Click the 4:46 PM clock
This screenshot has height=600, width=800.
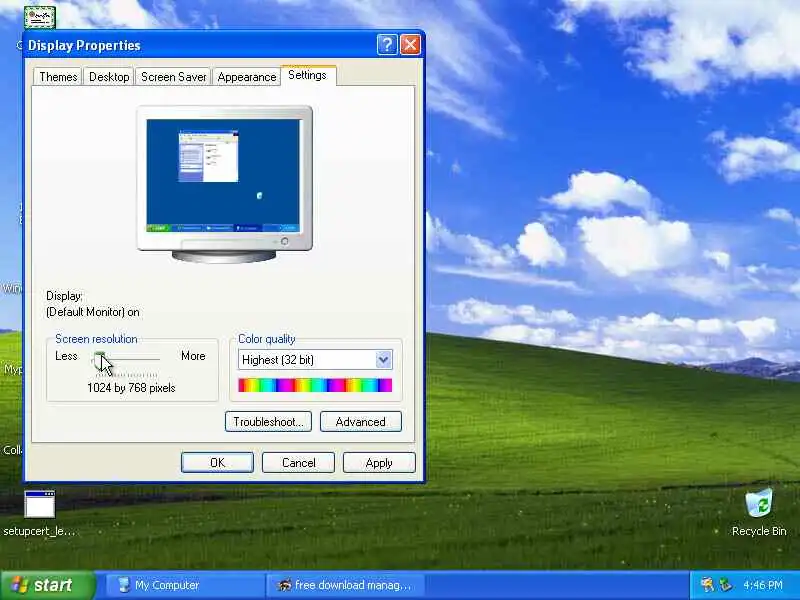[763, 585]
